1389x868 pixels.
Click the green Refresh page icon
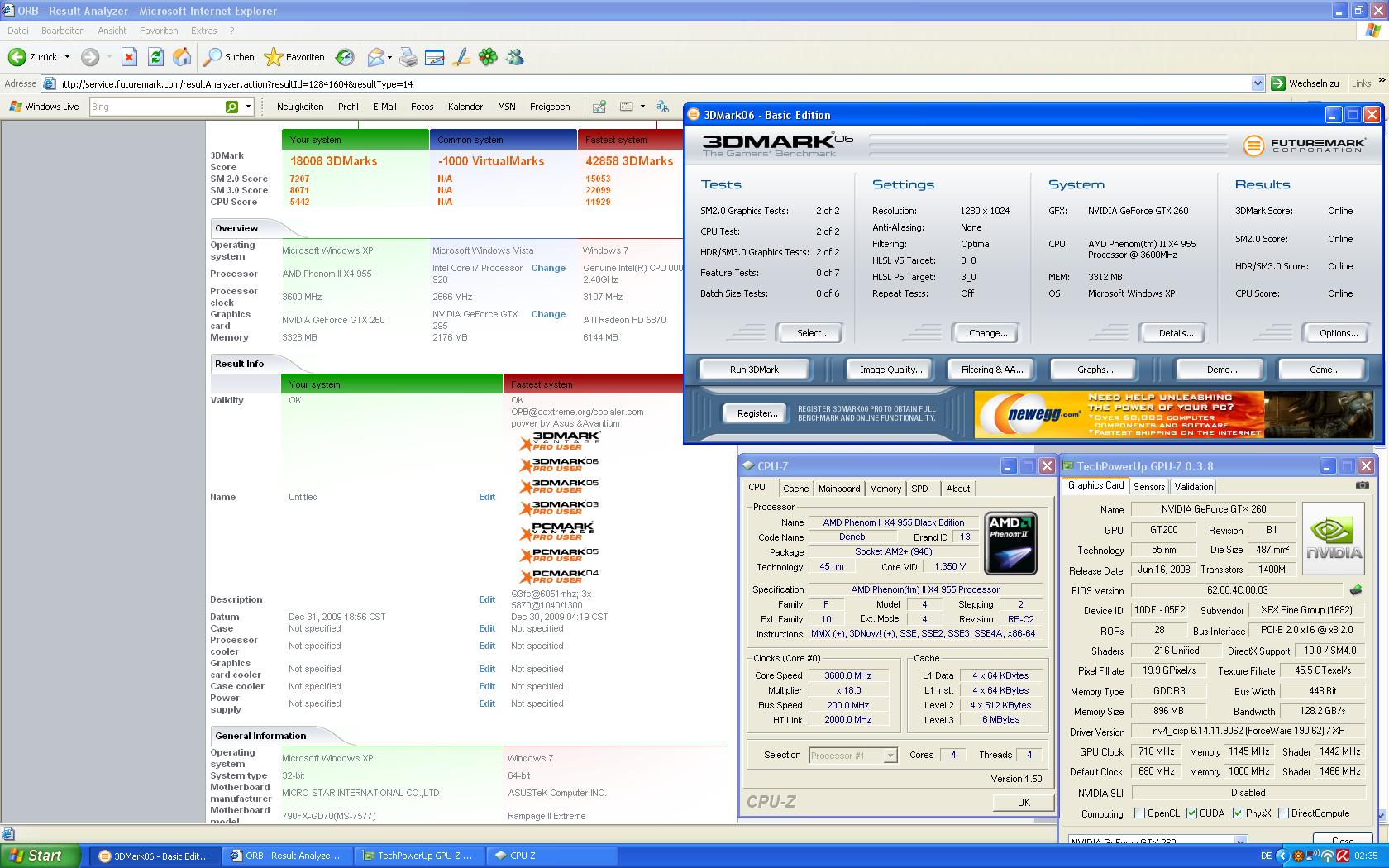pos(155,57)
